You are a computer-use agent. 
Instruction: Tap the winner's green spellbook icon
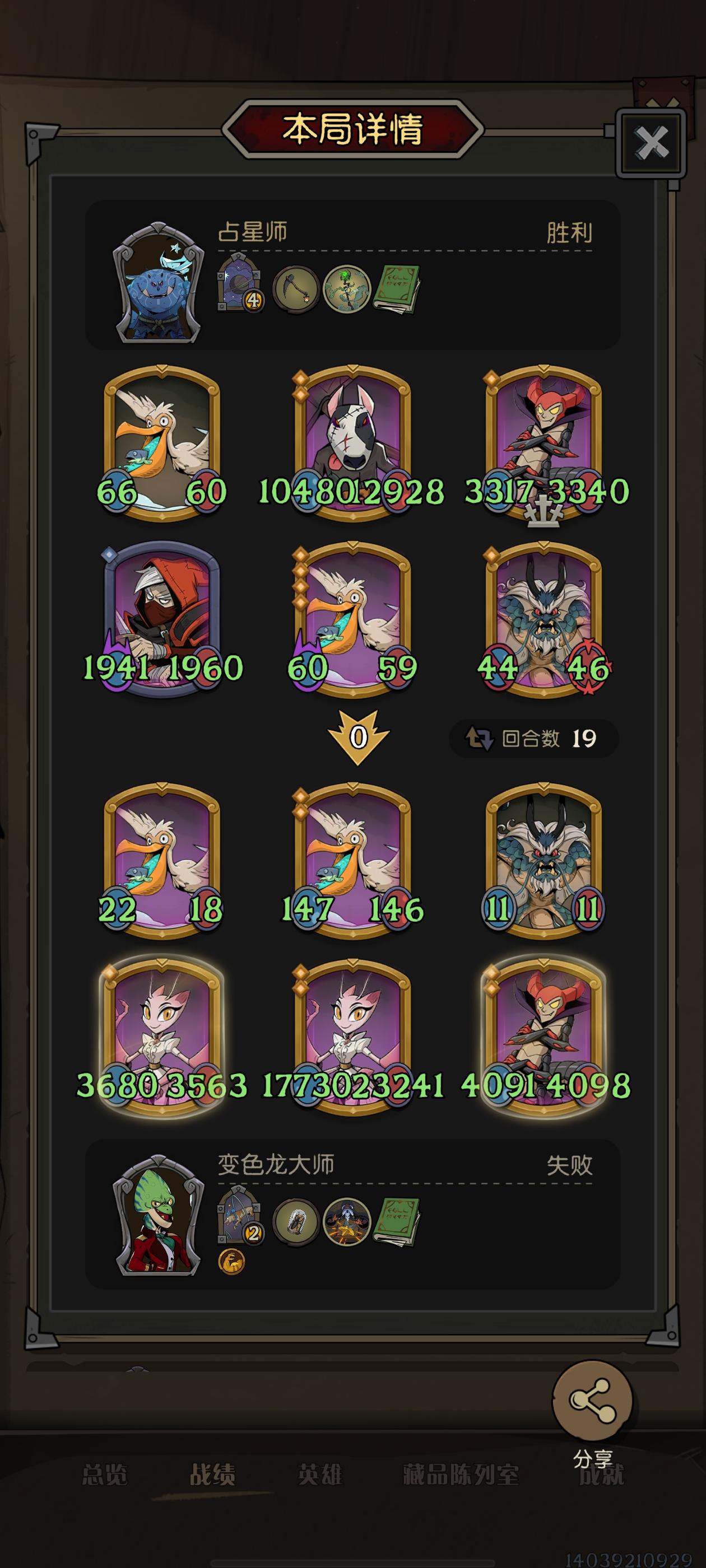(397, 290)
